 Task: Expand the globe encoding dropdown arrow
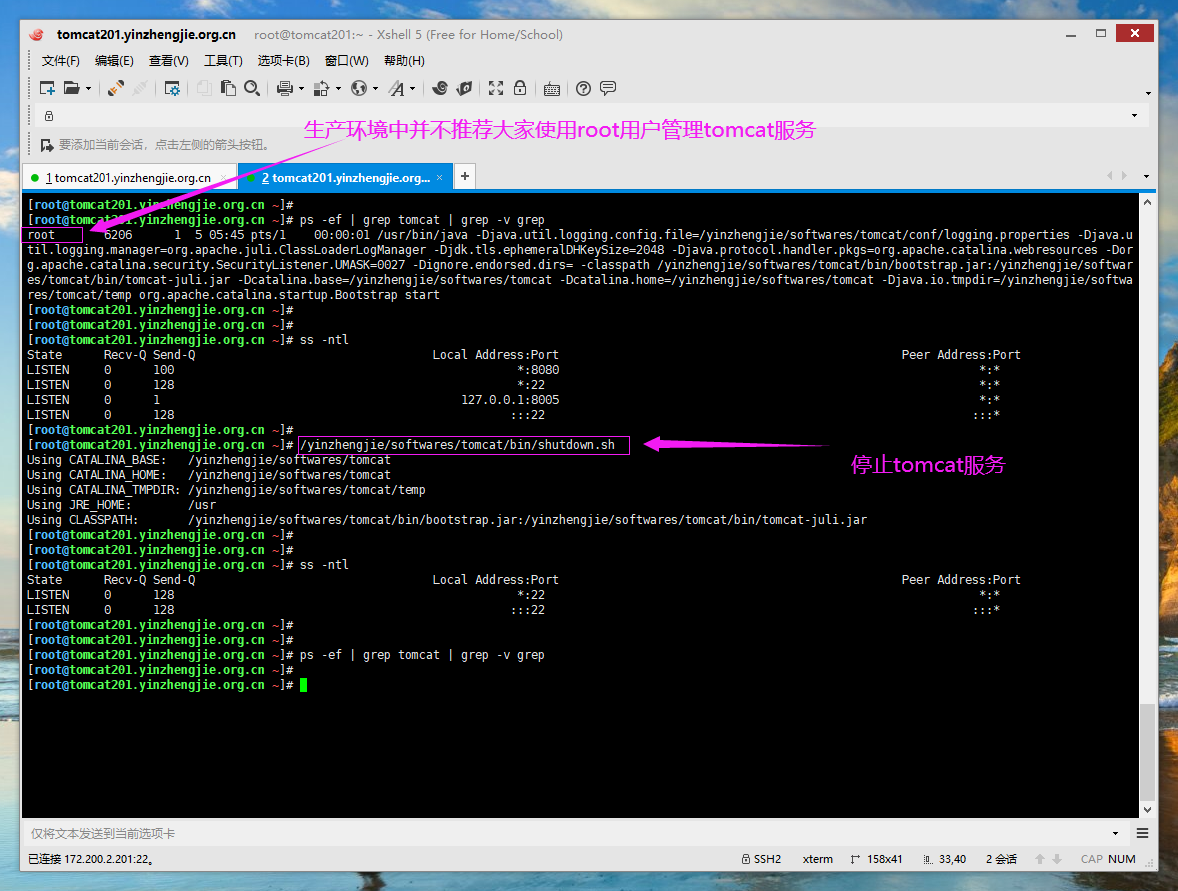376,89
